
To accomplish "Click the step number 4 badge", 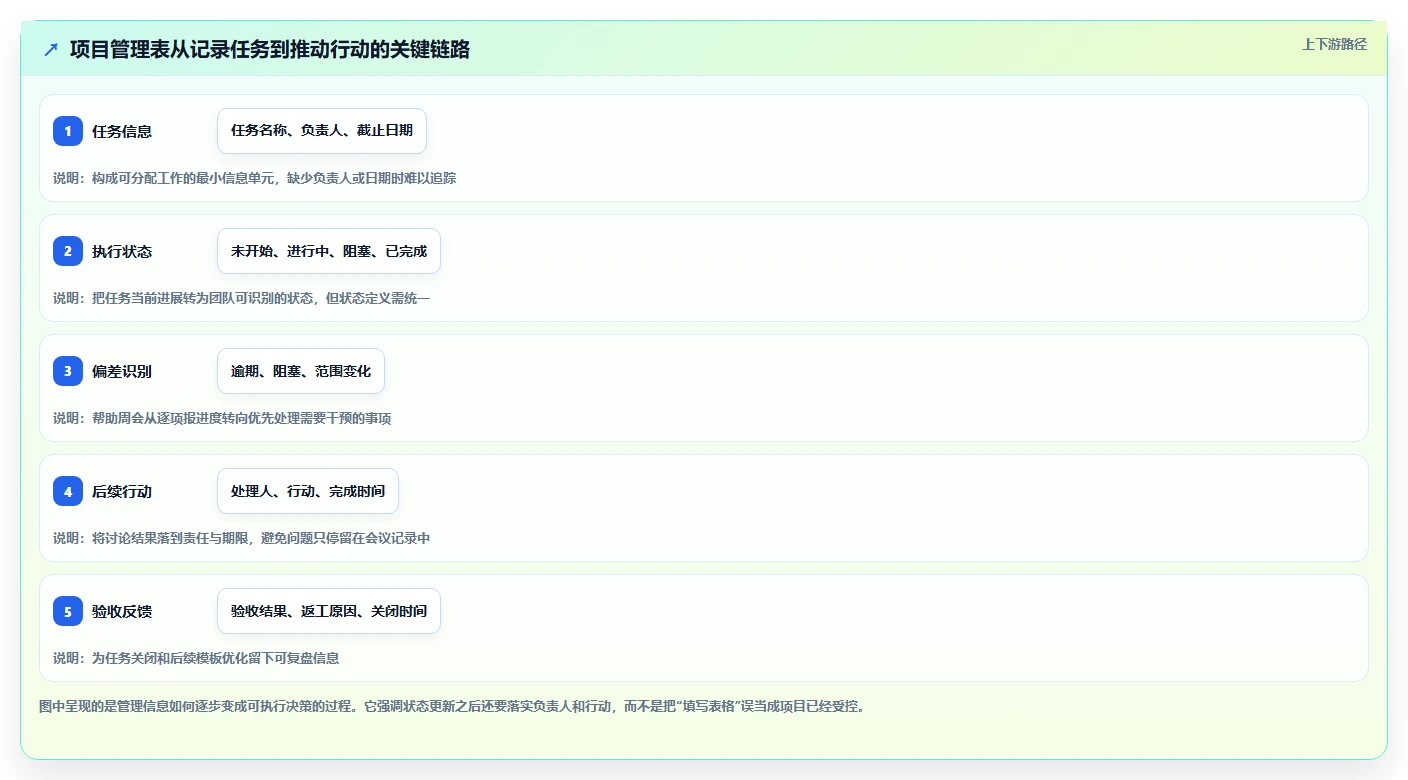I will [68, 491].
